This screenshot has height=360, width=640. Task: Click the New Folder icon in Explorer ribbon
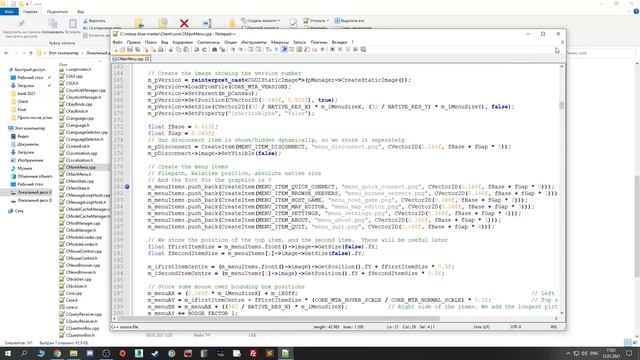pyautogui.click(x=232, y=23)
